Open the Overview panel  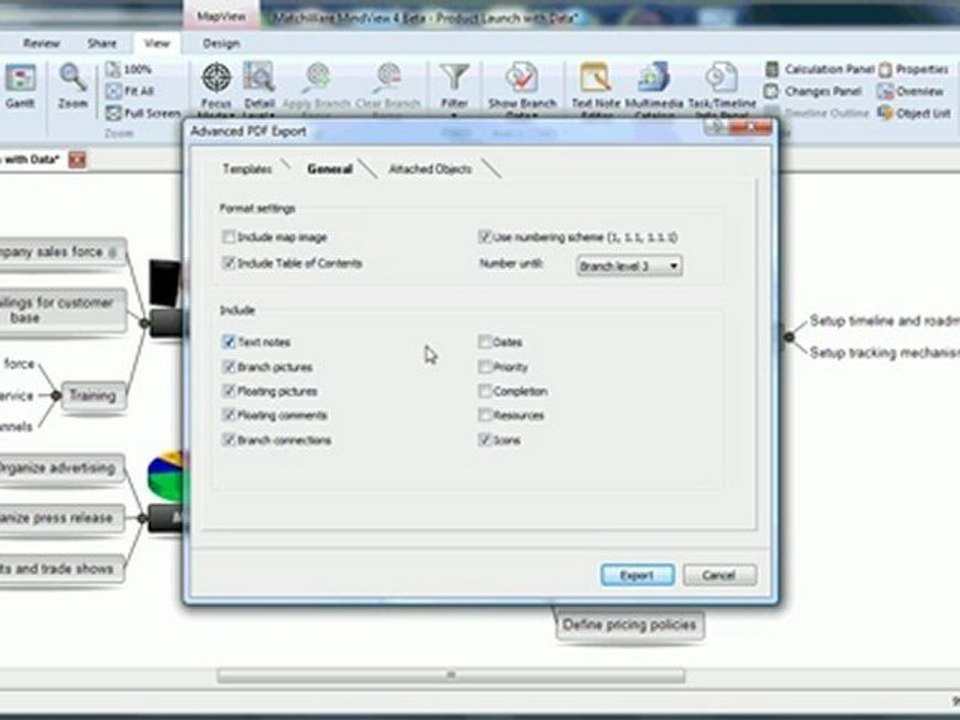pos(910,92)
